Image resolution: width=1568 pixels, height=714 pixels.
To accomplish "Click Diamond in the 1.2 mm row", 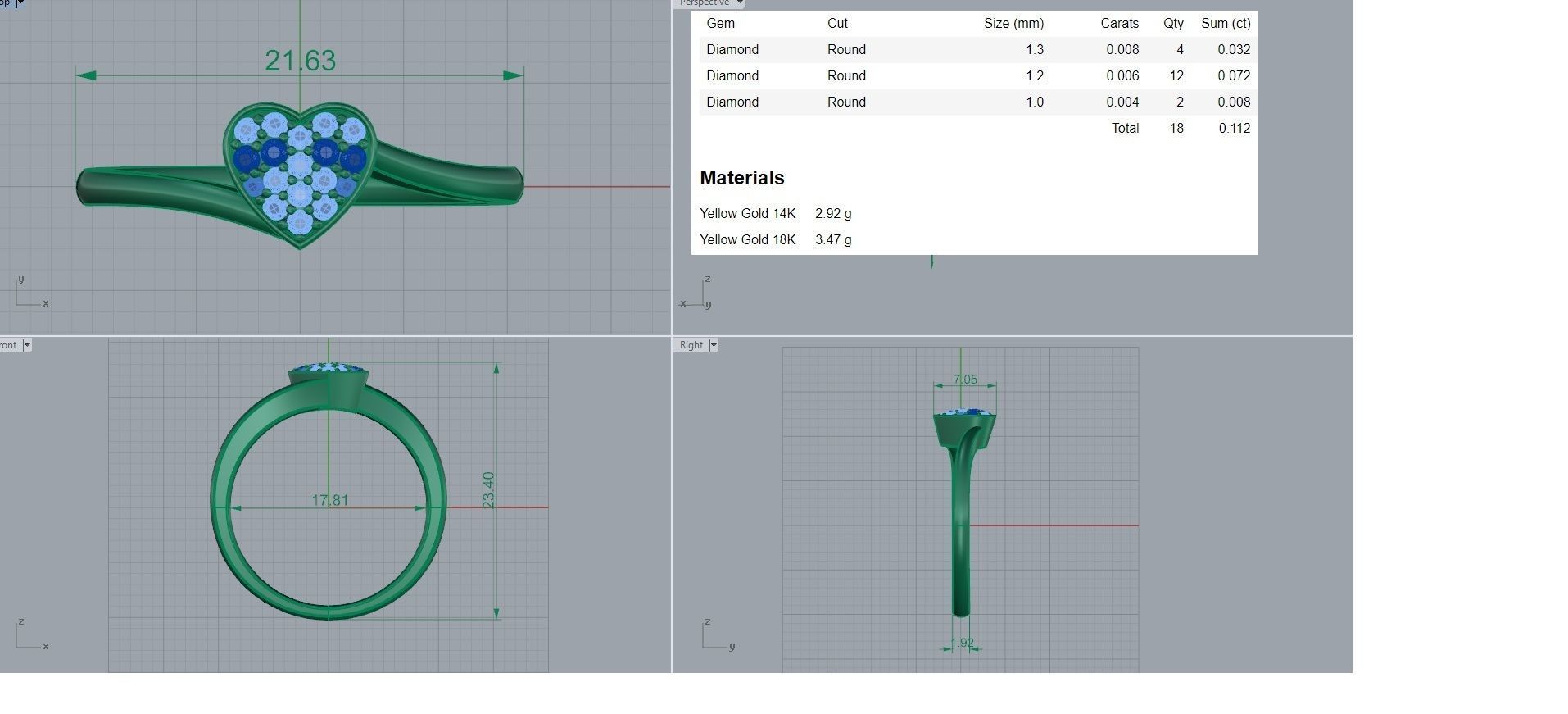I will pyautogui.click(x=732, y=76).
